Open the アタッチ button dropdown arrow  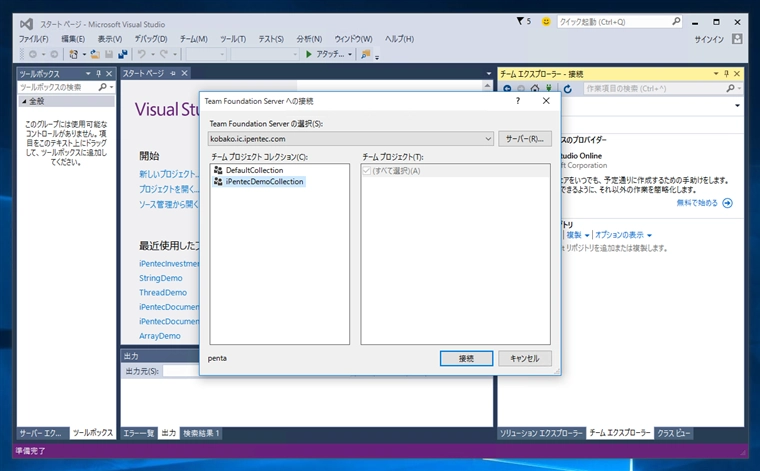[x=349, y=55]
